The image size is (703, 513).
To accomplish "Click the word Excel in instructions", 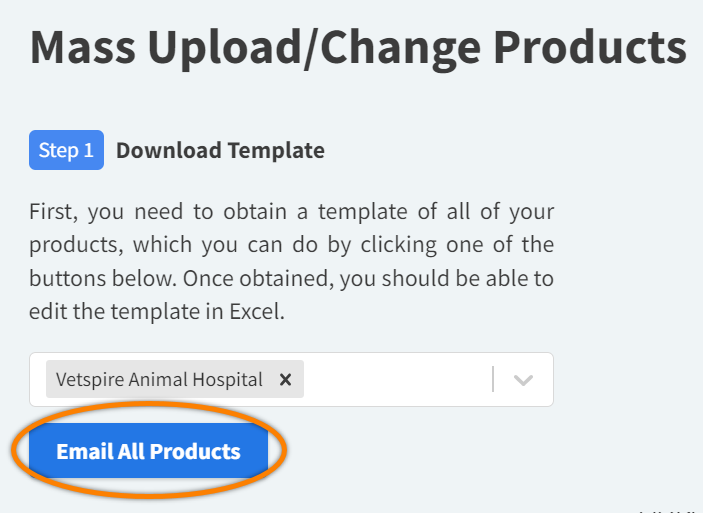I will pyautogui.click(x=258, y=311).
